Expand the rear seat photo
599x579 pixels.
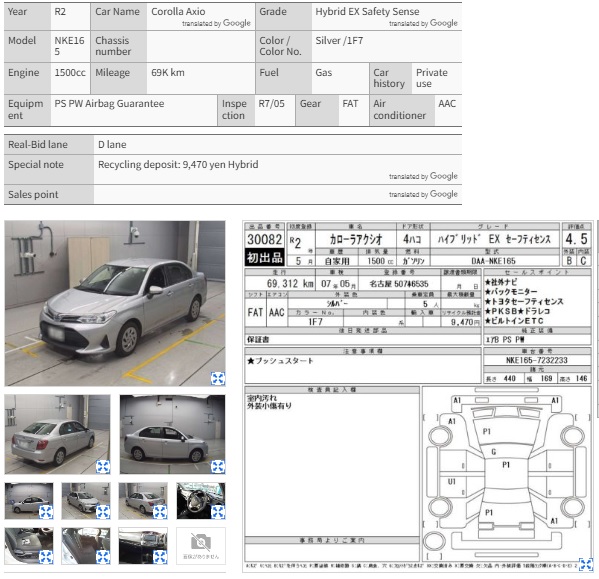click(x=103, y=557)
